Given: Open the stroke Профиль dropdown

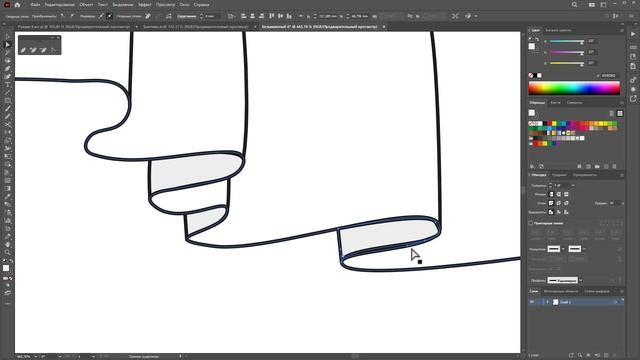Looking at the screenshot, I should click(x=581, y=280).
